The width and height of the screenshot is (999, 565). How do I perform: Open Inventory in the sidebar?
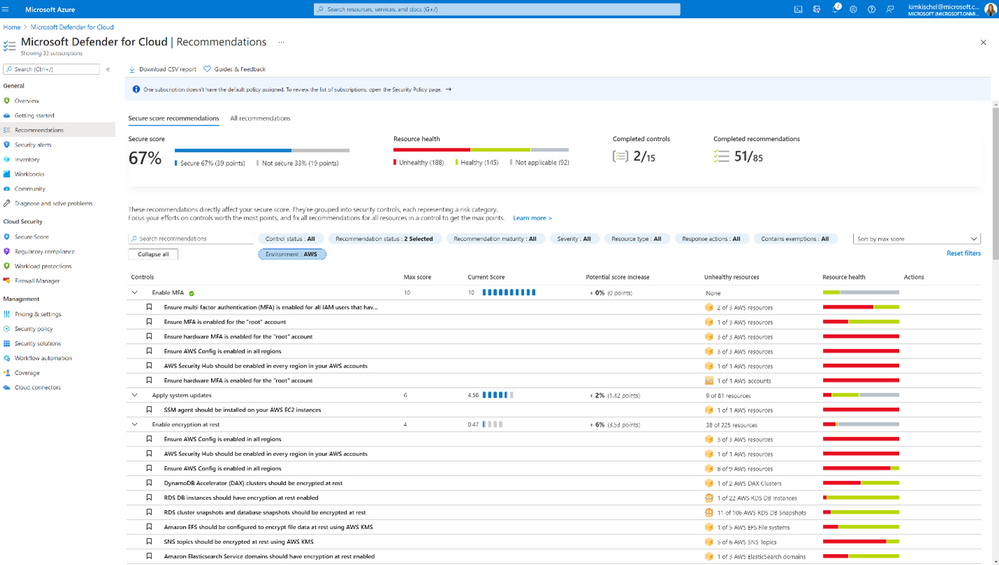[x=27, y=159]
